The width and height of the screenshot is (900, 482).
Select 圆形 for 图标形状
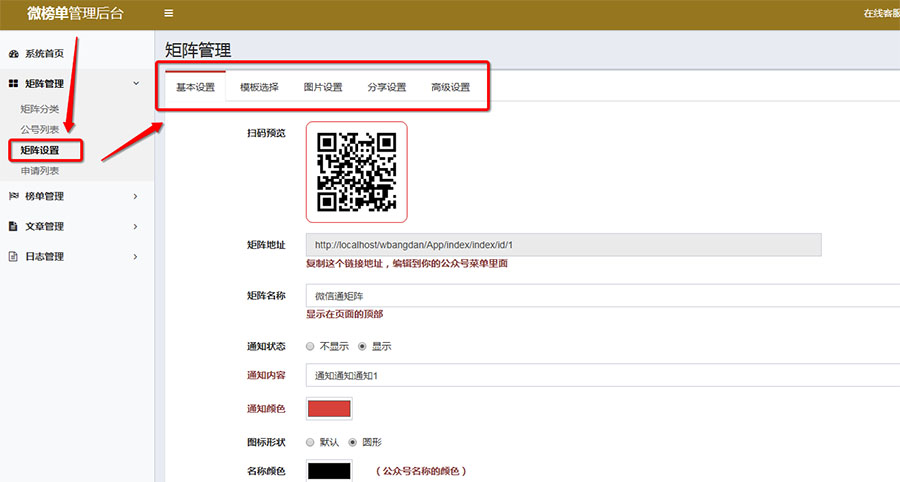pyautogui.click(x=352, y=442)
